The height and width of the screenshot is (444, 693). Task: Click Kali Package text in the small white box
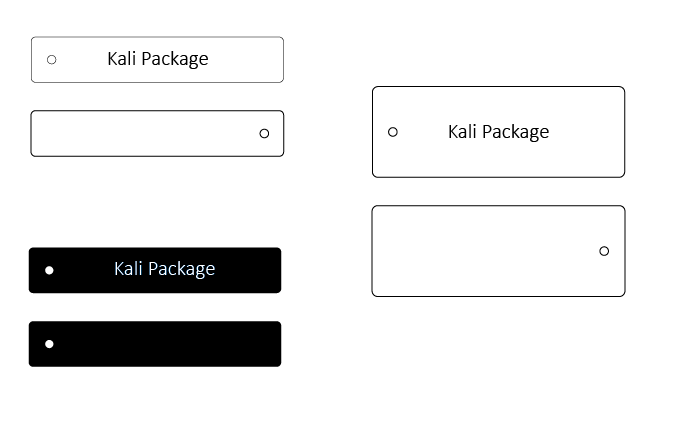[158, 59]
